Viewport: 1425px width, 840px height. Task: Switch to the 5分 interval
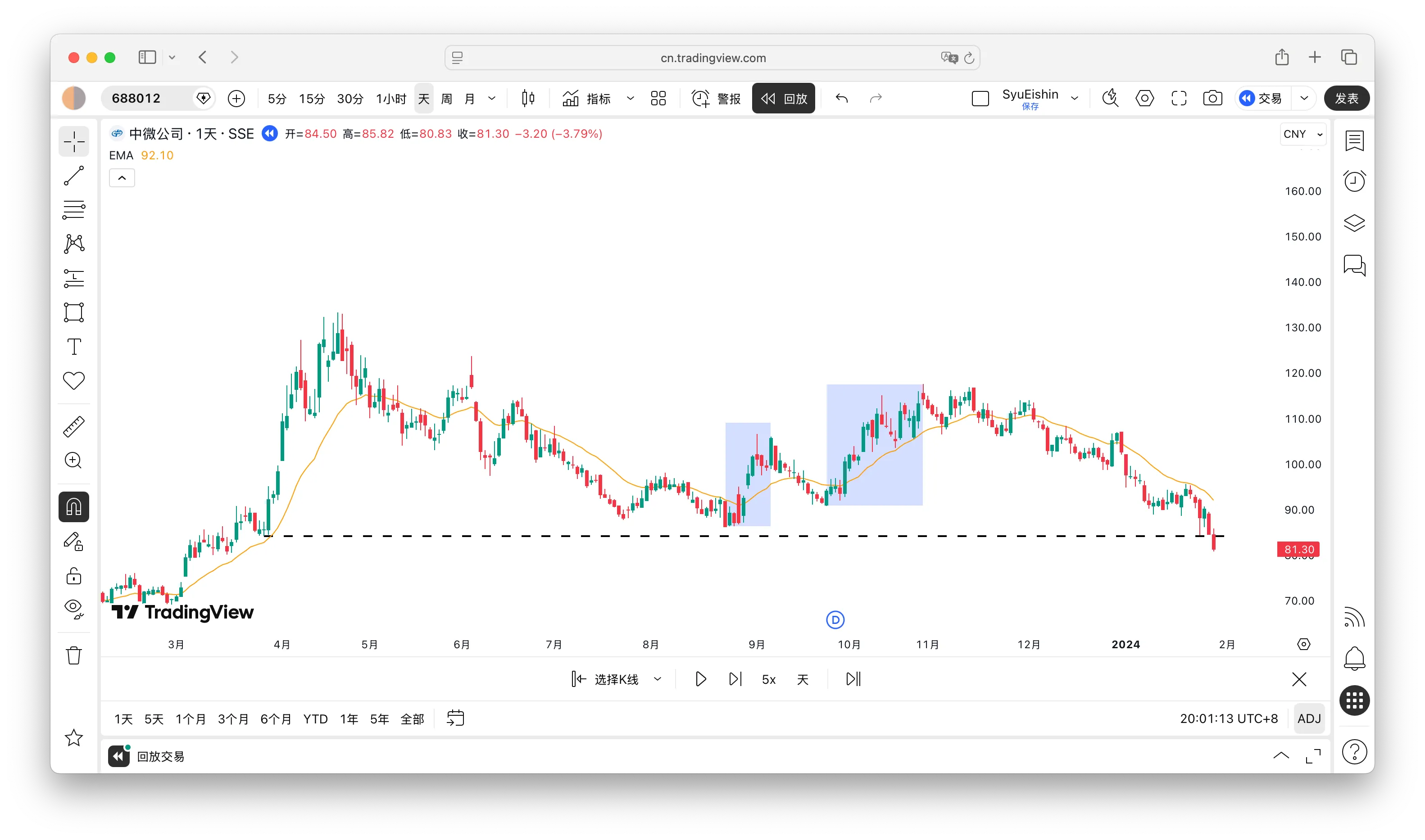click(x=277, y=99)
